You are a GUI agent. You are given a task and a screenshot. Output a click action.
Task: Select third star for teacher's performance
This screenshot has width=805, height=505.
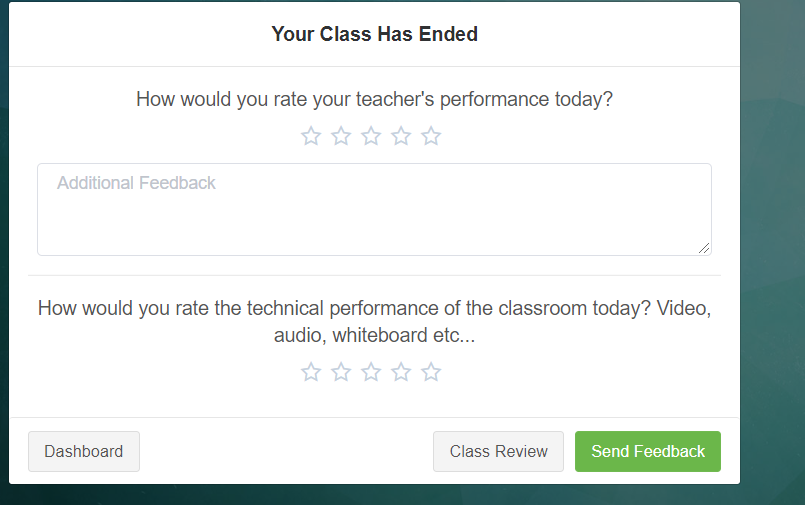pyautogui.click(x=371, y=137)
